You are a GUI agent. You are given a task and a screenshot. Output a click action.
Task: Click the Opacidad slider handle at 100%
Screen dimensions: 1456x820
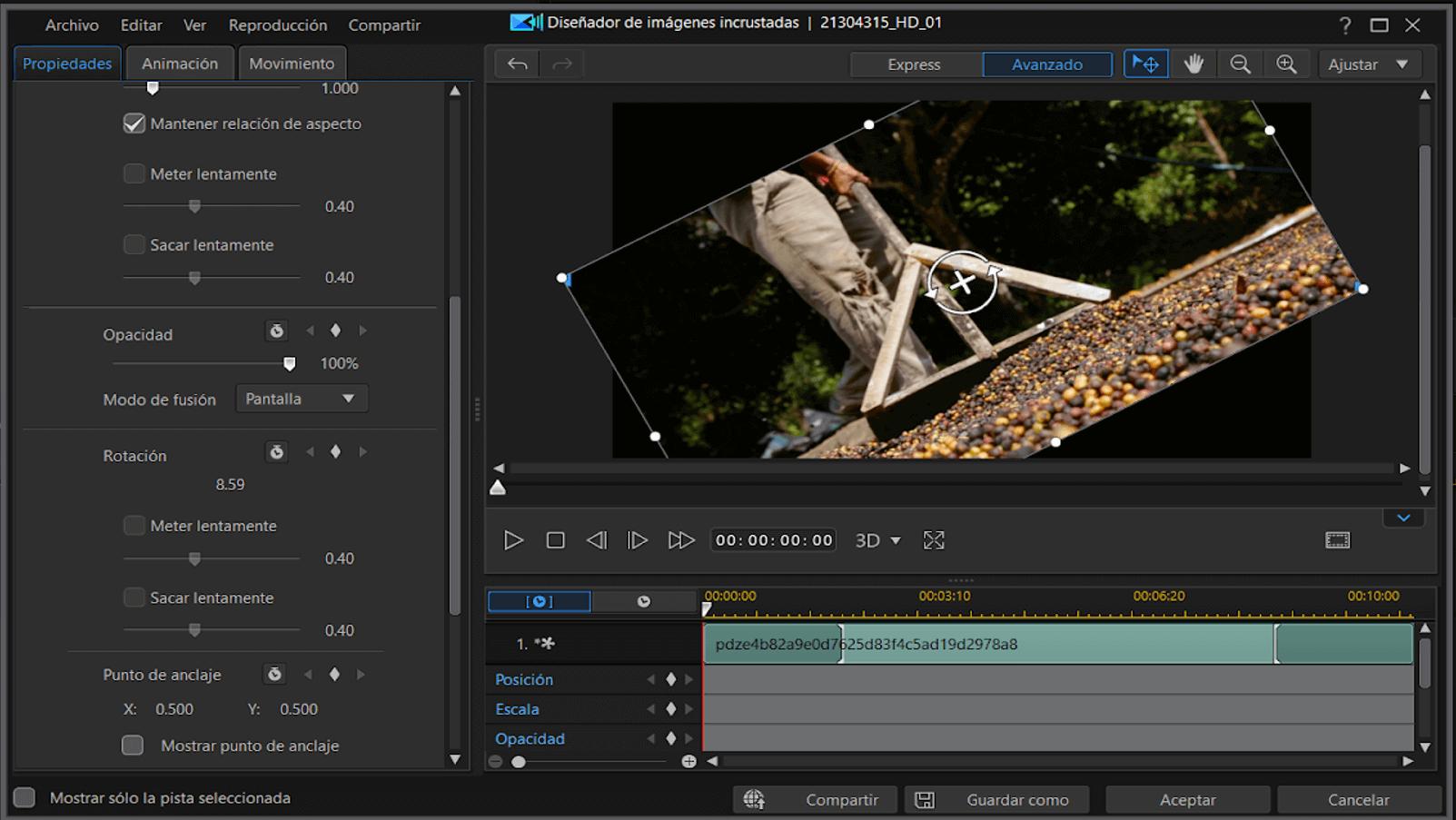[x=289, y=363]
